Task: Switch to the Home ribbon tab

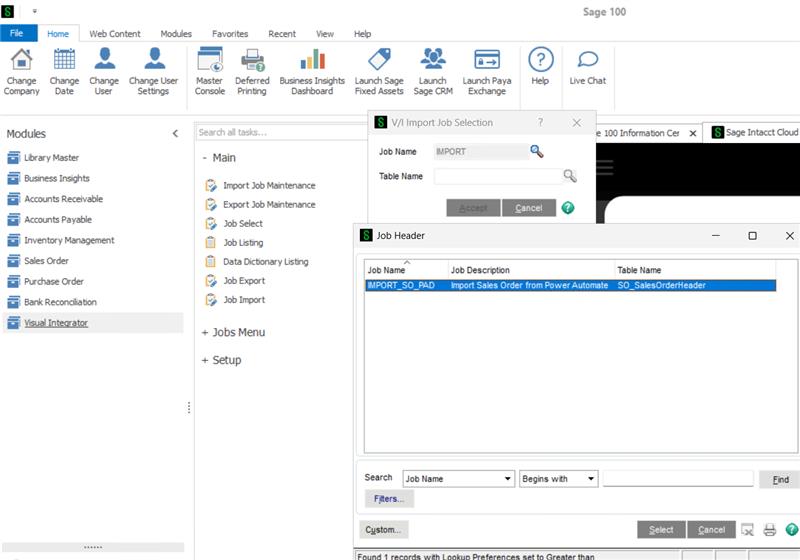Action: [58, 34]
